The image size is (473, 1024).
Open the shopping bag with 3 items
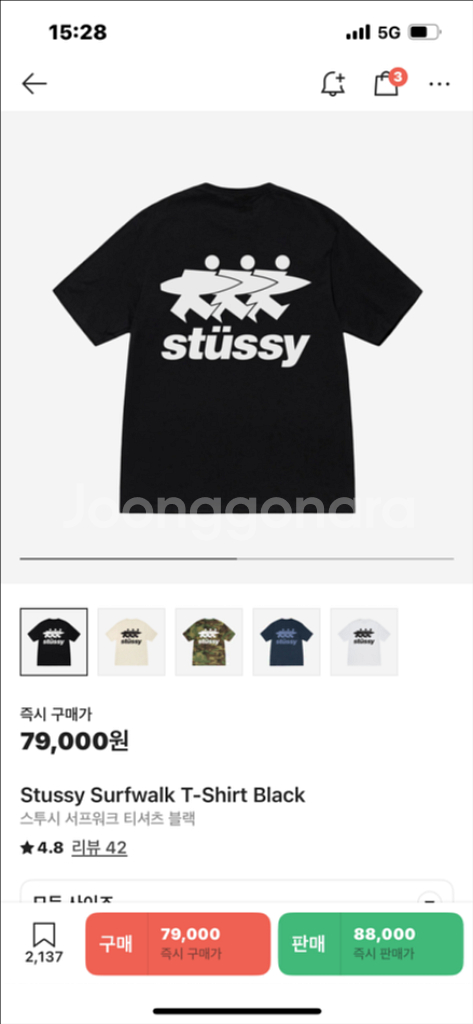(389, 83)
